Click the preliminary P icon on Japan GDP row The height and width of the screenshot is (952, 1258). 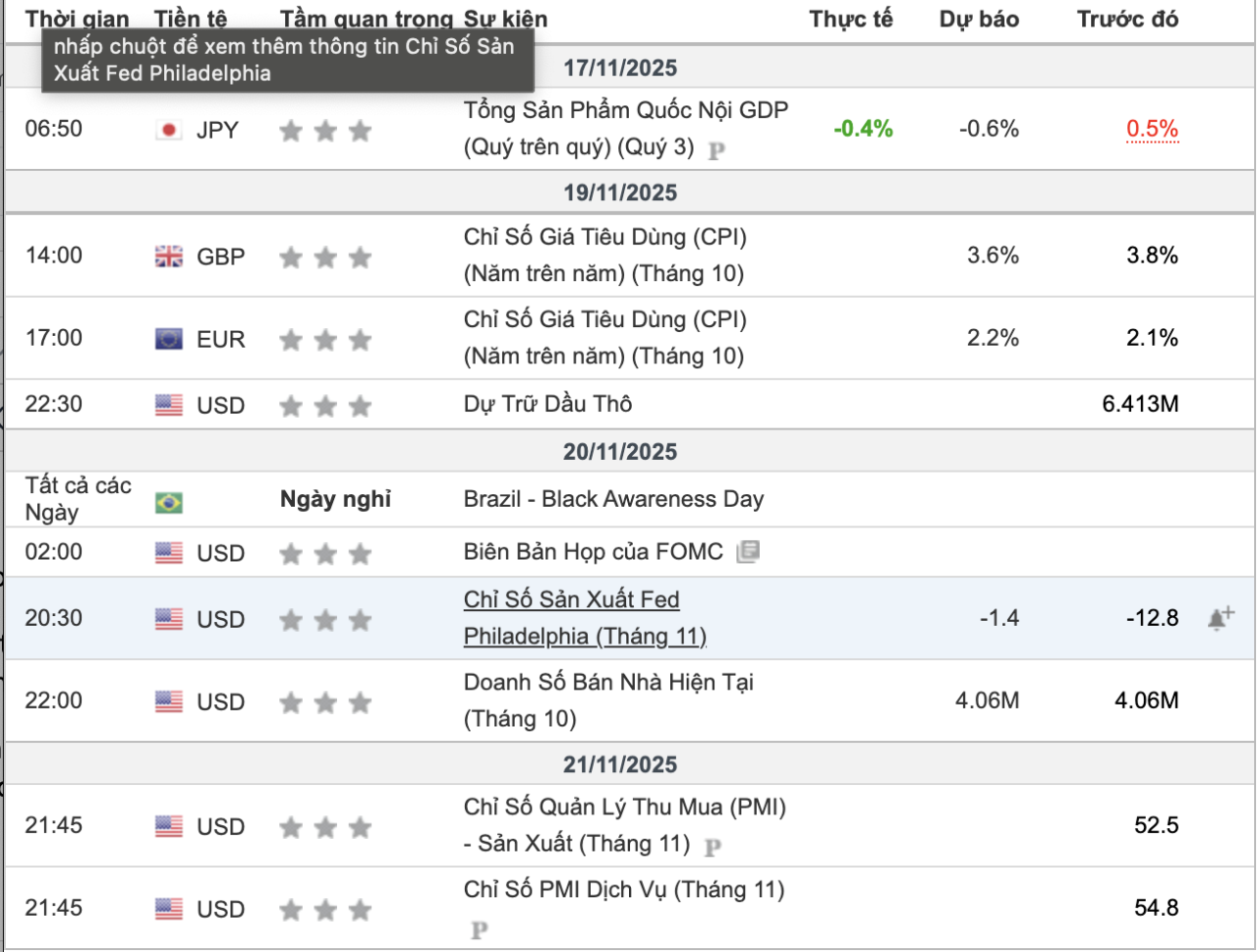[716, 150]
